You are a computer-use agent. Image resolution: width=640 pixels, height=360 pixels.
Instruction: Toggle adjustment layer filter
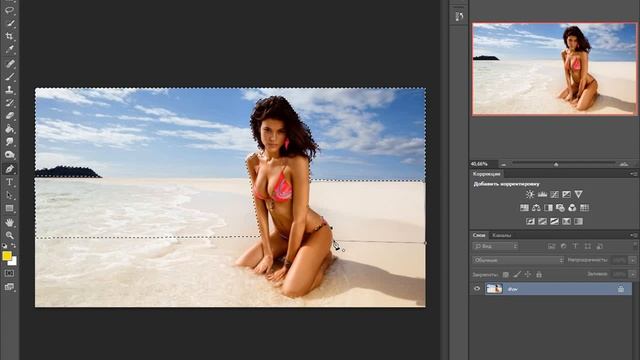pyautogui.click(x=564, y=246)
